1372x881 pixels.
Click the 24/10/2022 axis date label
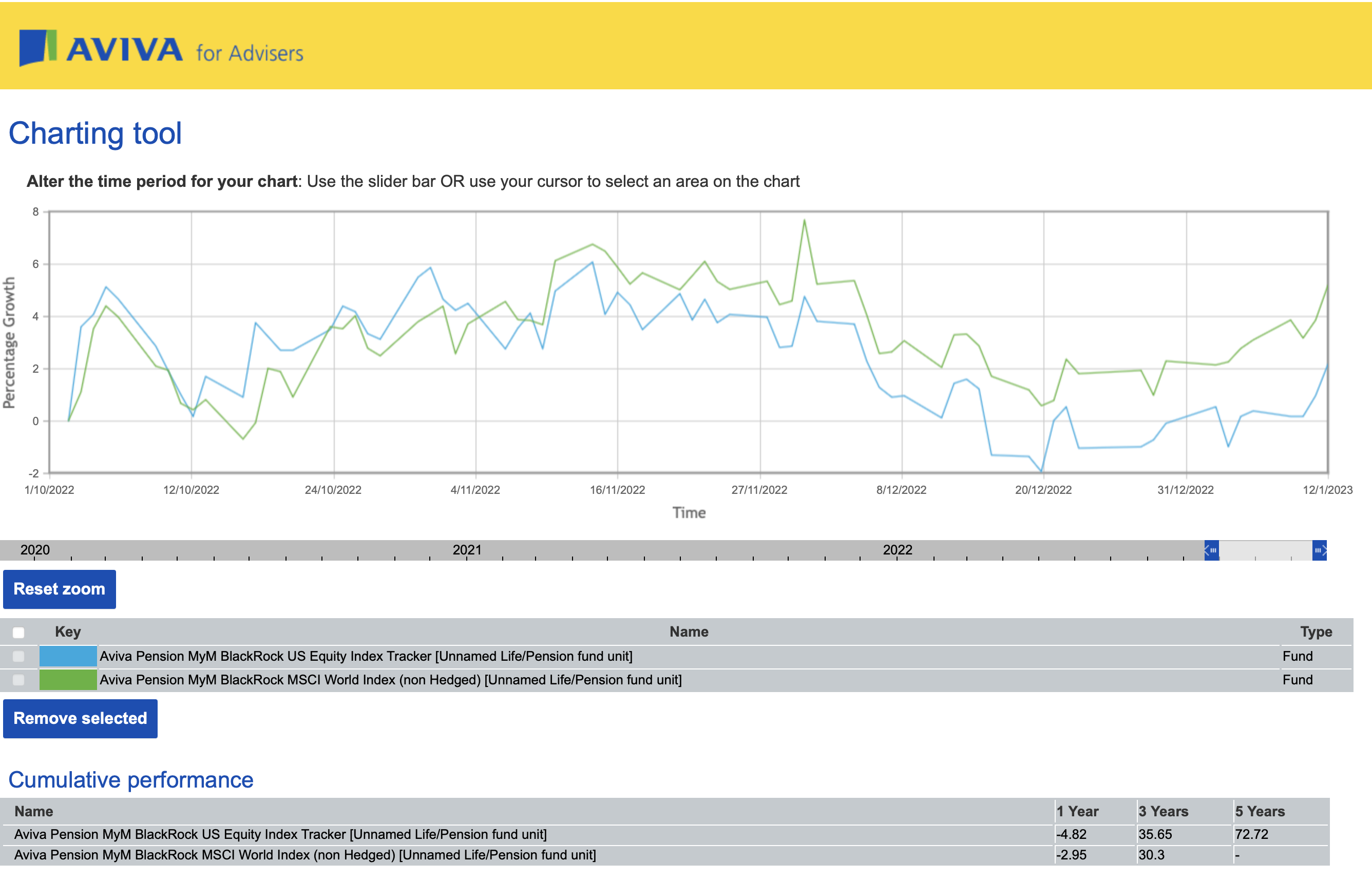(x=333, y=490)
